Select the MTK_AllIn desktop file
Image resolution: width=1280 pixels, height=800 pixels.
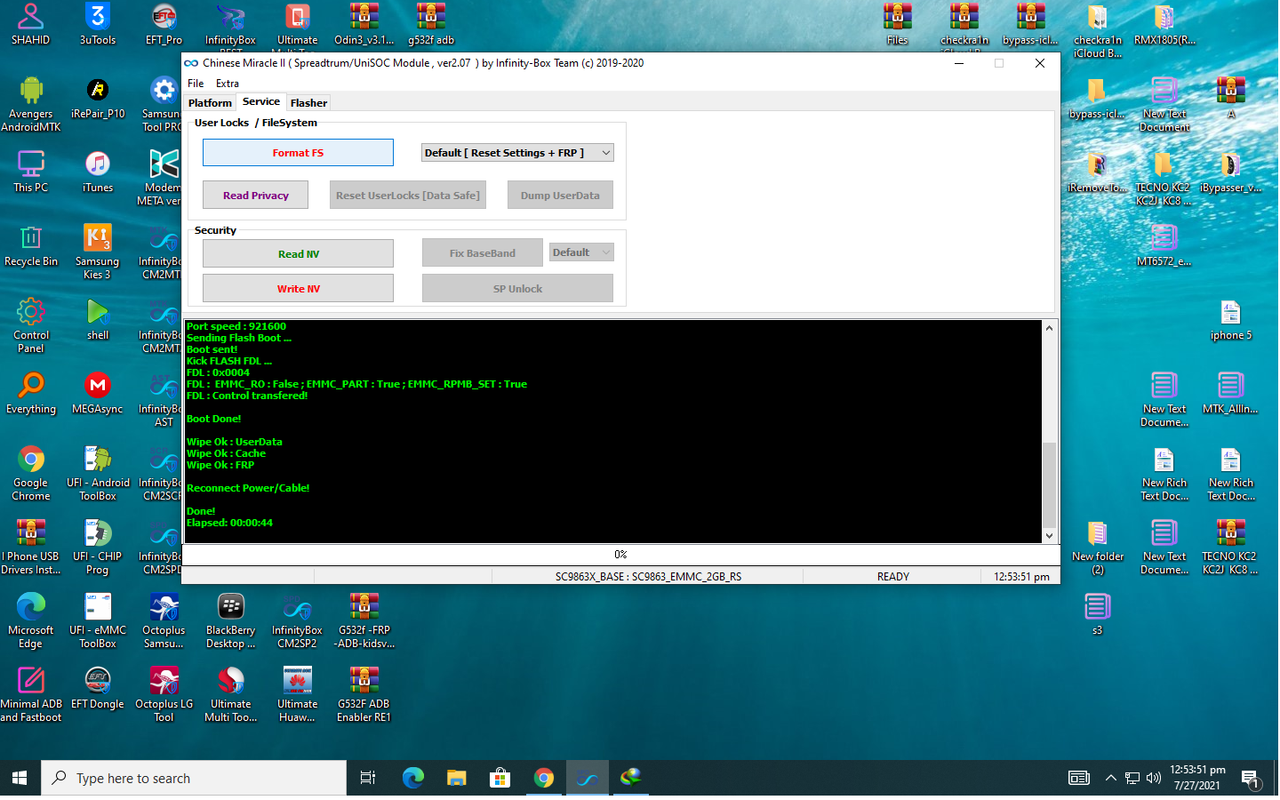(1231, 394)
